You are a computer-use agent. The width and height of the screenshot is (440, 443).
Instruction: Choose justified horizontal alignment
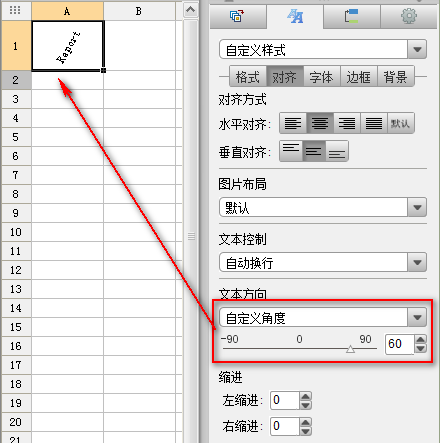tap(374, 123)
